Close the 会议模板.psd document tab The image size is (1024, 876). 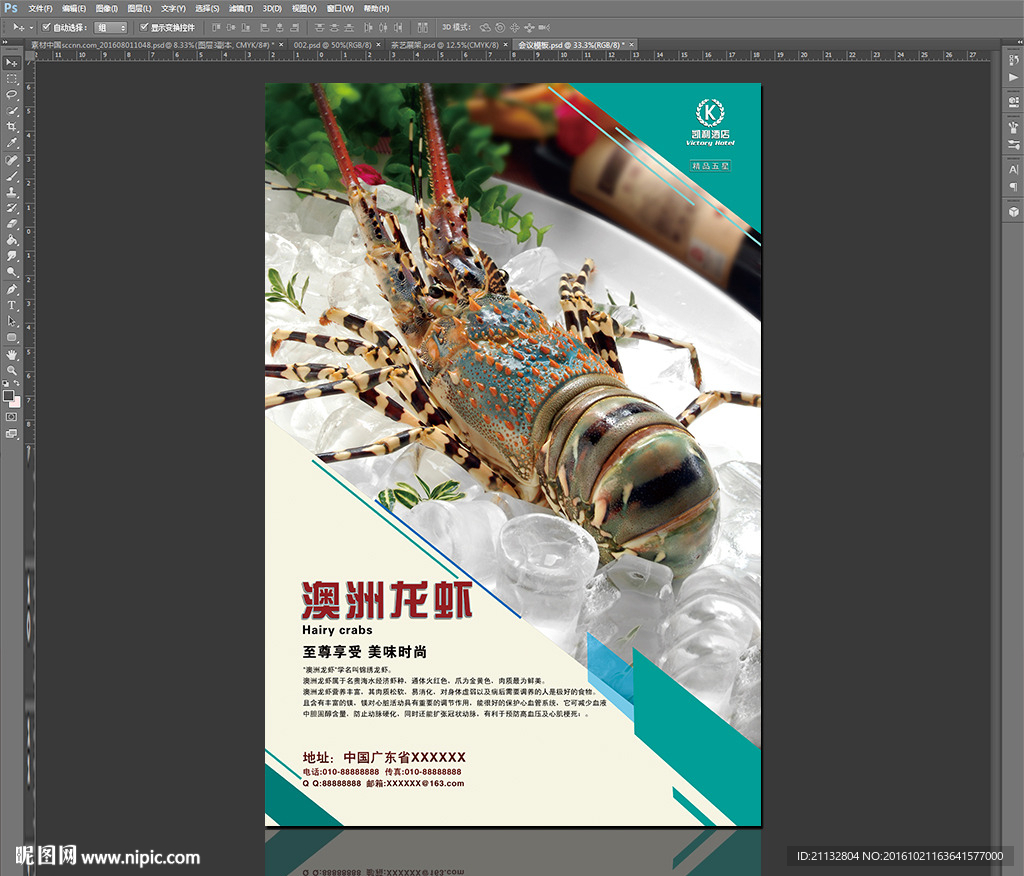[632, 45]
